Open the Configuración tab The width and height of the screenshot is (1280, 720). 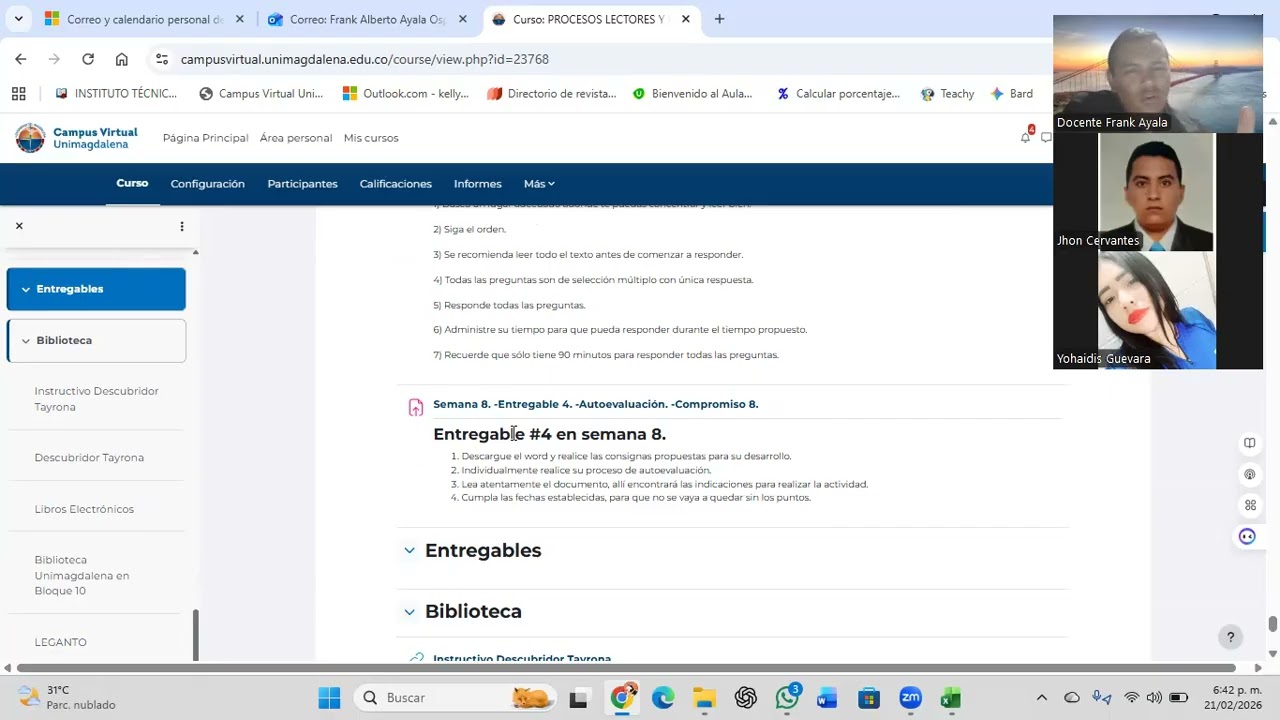(x=207, y=184)
